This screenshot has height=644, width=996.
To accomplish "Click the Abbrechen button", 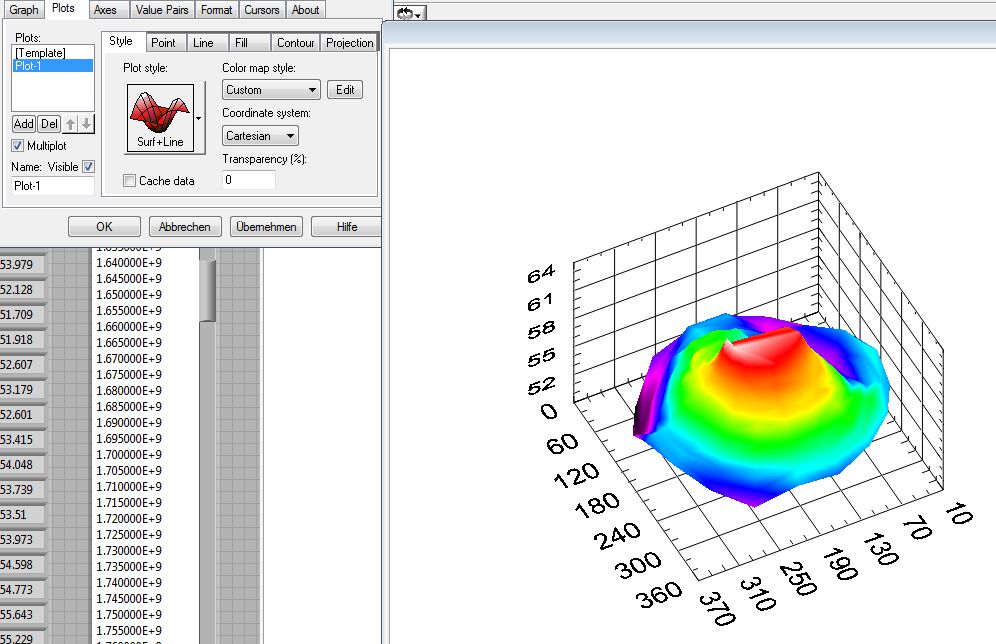I will [x=185, y=227].
